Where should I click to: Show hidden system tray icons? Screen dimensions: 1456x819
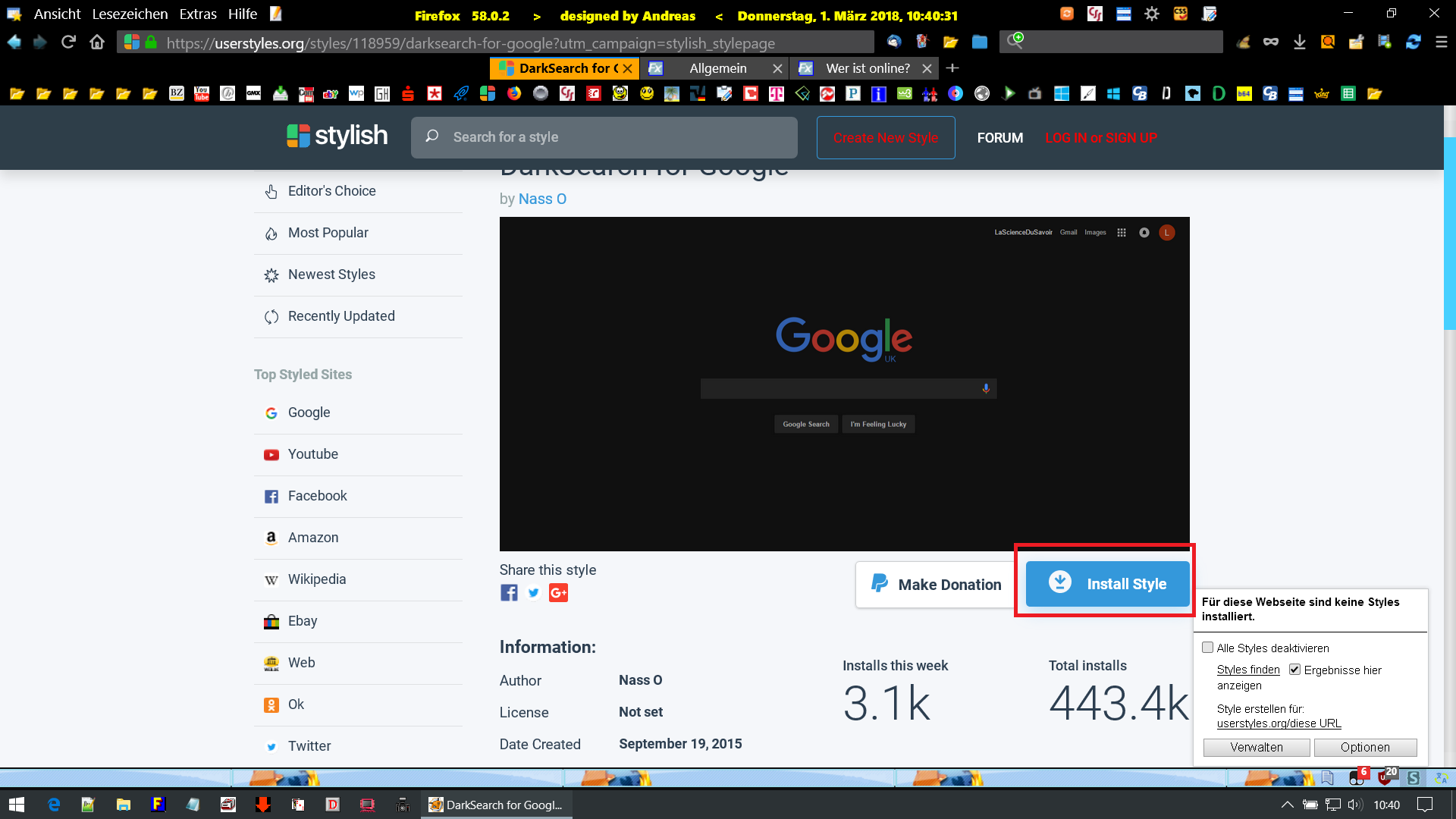click(x=1287, y=805)
